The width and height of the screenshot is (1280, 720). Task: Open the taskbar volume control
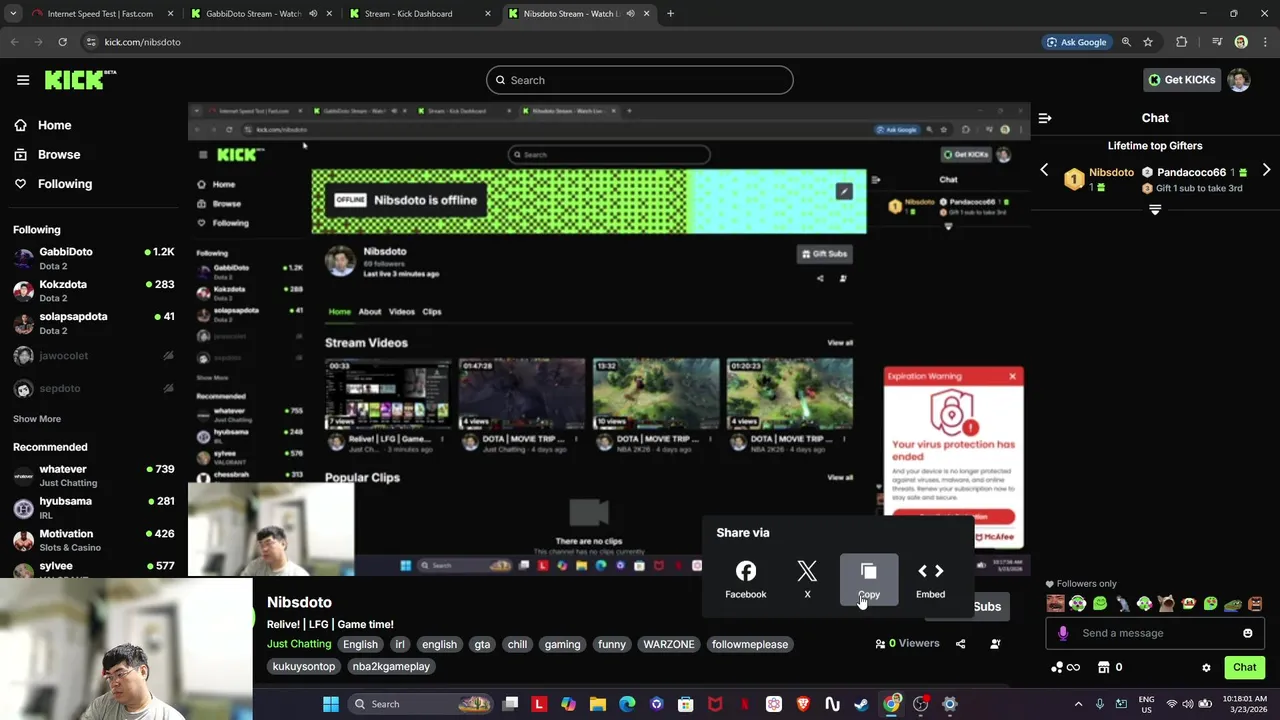[x=1188, y=704]
